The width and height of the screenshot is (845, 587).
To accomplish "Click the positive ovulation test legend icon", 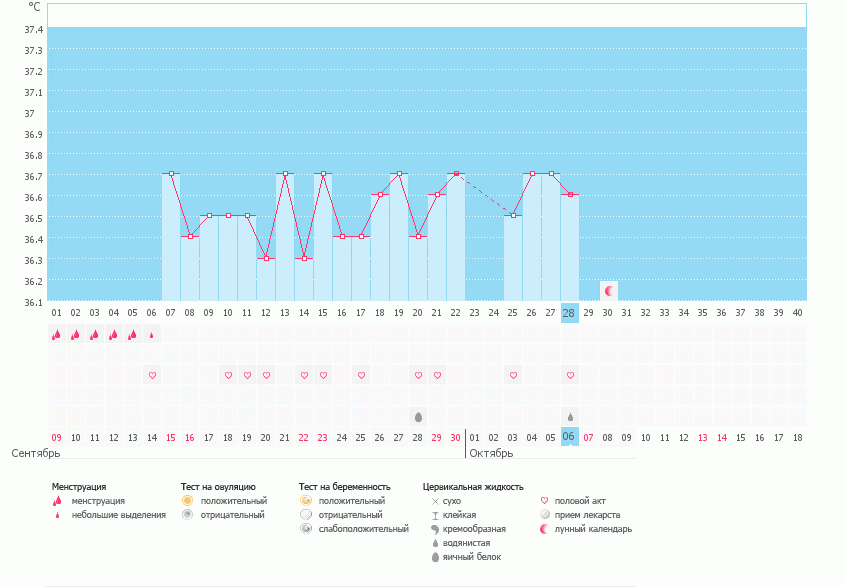I will click(187, 500).
